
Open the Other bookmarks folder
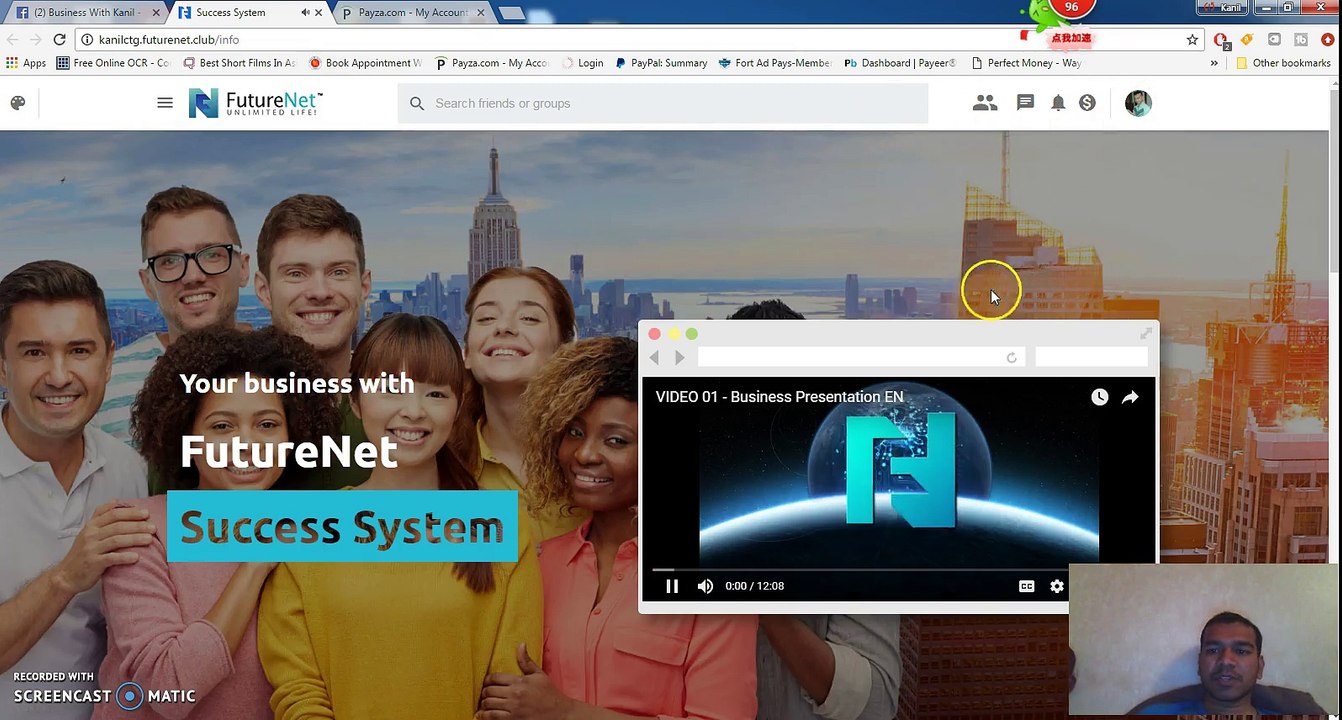tap(1283, 62)
